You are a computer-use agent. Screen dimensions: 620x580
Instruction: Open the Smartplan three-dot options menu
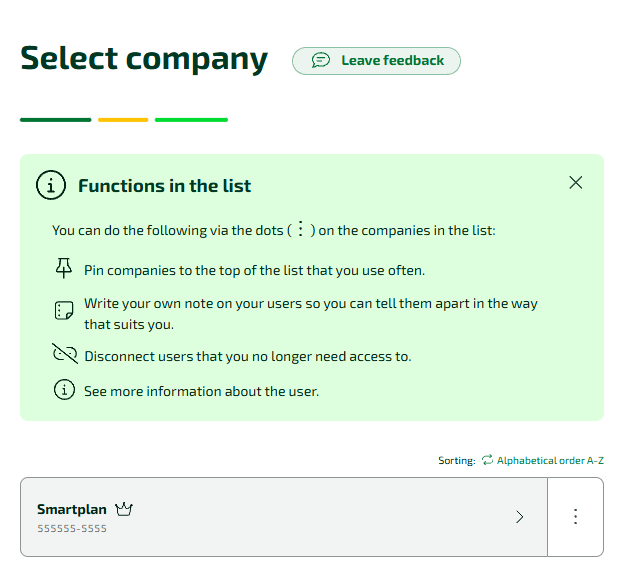tap(575, 516)
